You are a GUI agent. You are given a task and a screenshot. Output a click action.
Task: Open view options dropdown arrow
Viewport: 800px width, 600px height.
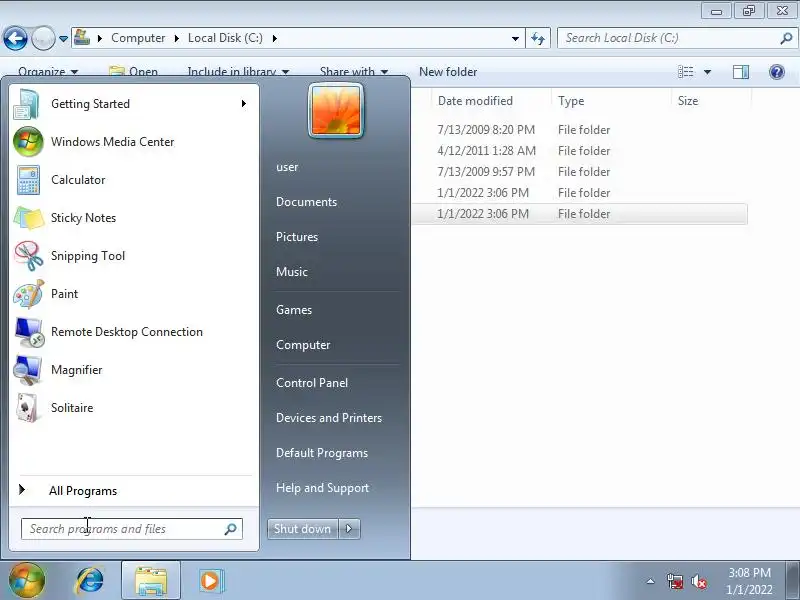click(707, 72)
